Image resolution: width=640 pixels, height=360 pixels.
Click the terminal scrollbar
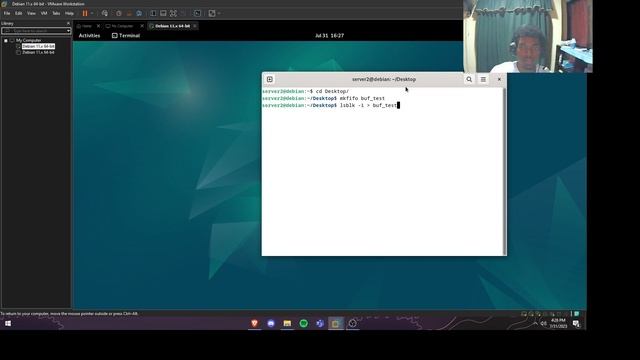coord(504,171)
